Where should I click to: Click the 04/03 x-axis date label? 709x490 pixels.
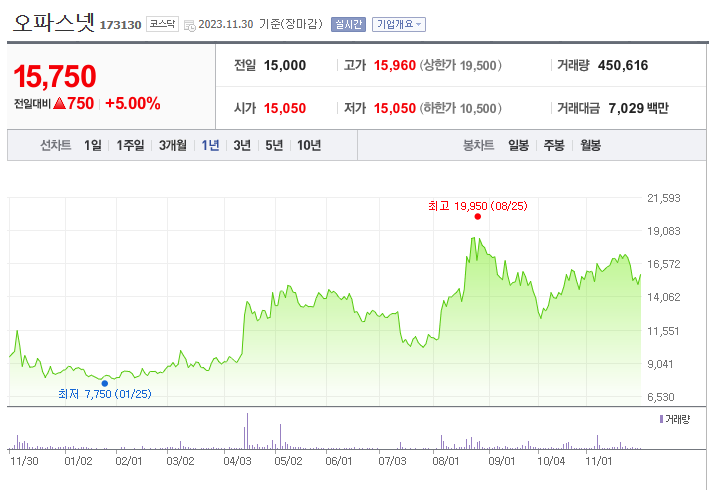click(x=237, y=462)
